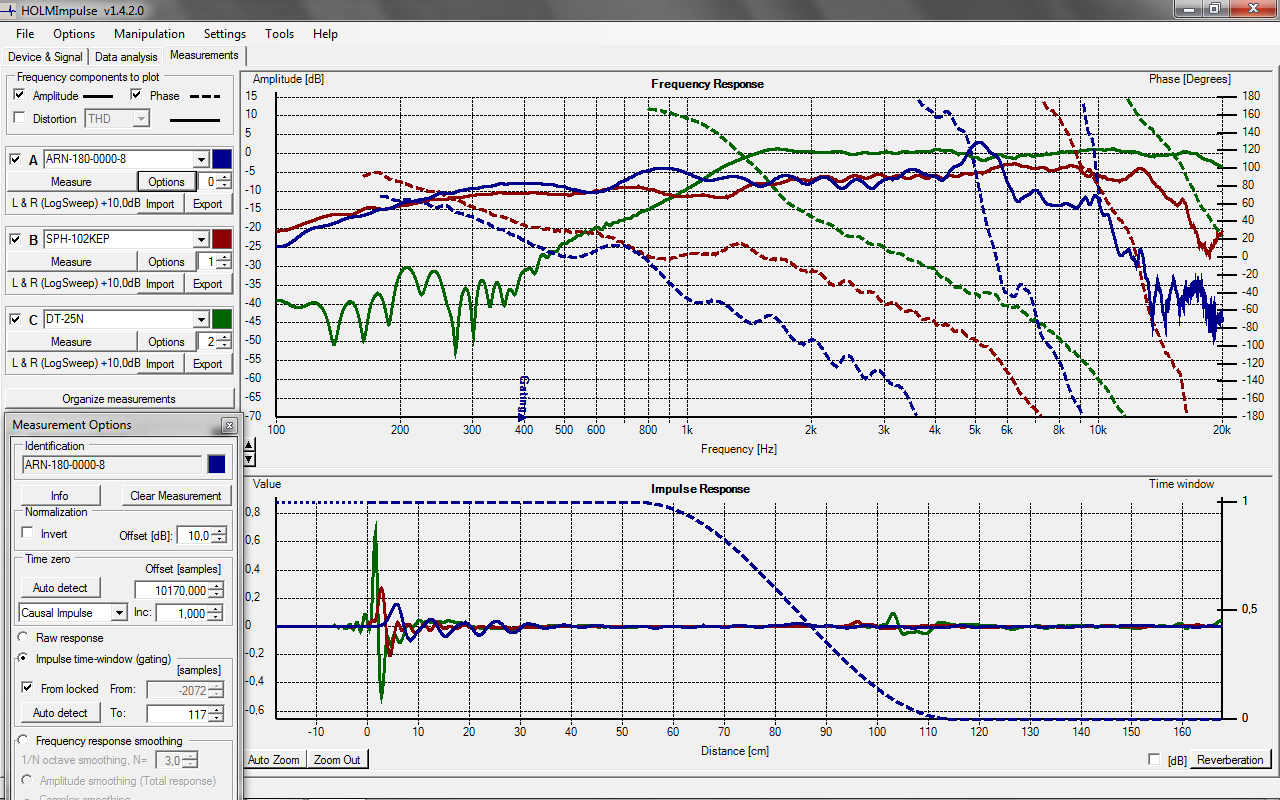This screenshot has width=1280, height=800.
Task: Open the ARN-180-0000-8 measurement name dropdown
Action: [x=201, y=159]
